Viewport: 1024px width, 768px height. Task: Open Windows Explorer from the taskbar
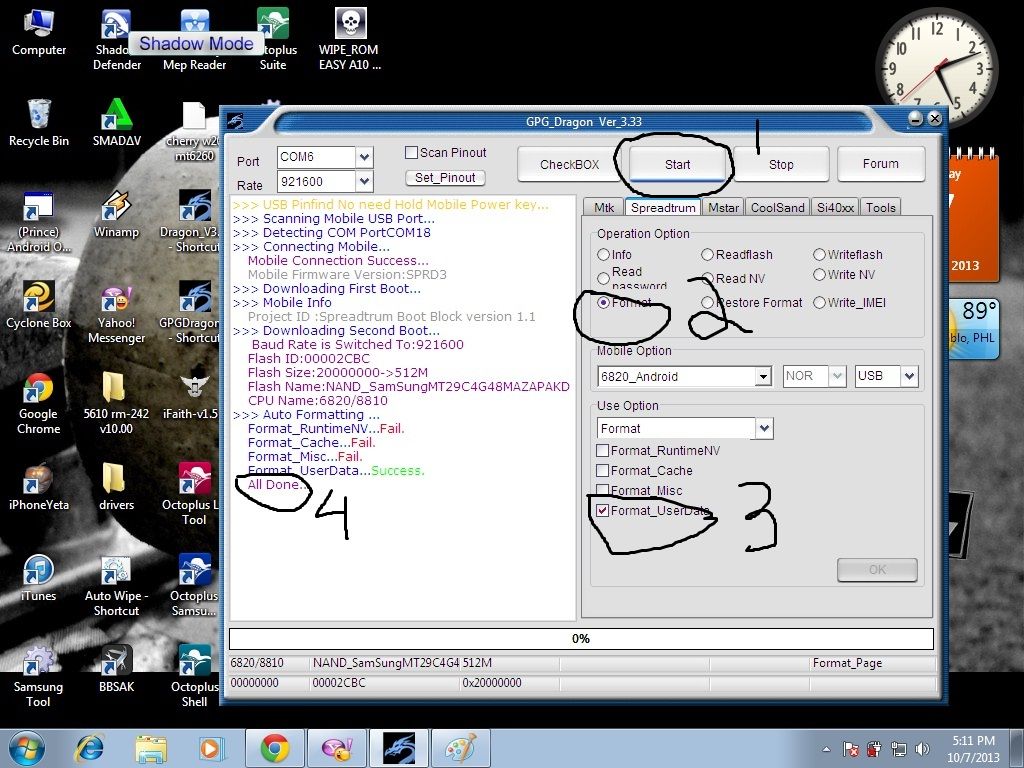click(x=151, y=748)
